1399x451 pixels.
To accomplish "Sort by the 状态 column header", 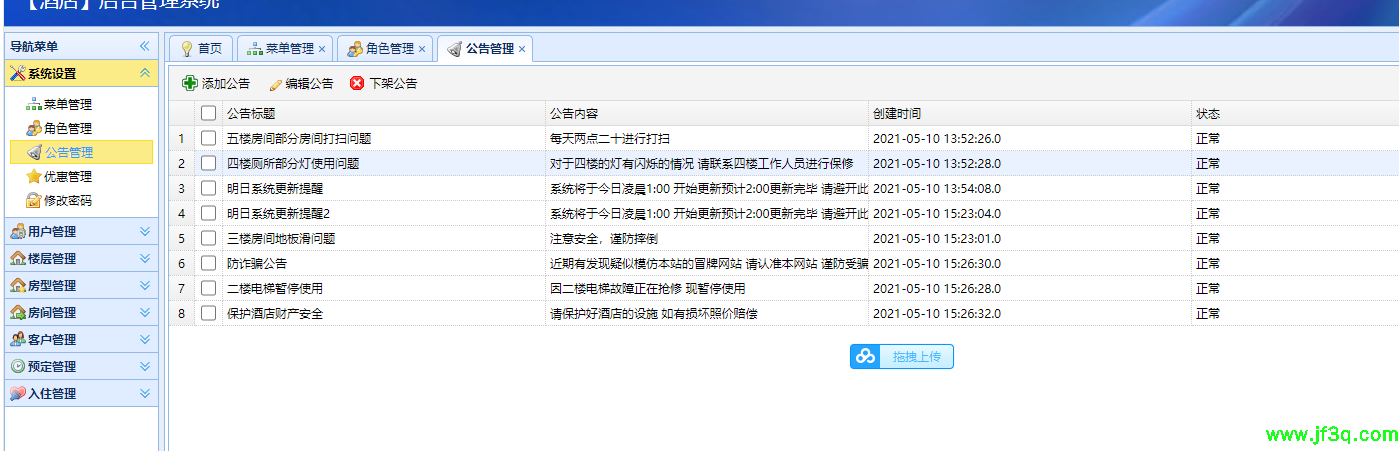I will (1295, 113).
